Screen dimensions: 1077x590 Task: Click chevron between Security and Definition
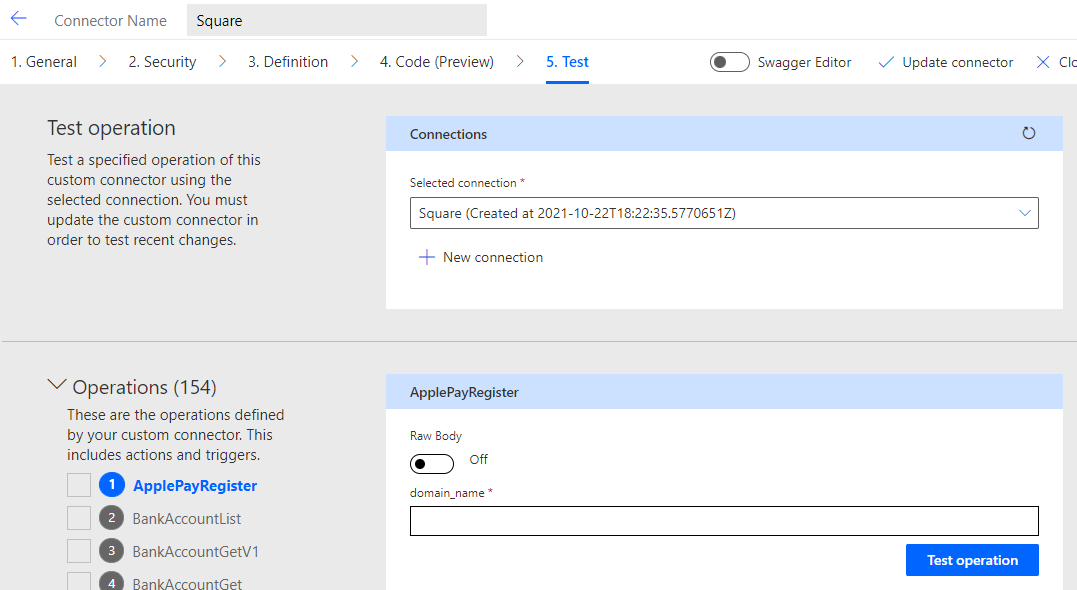click(222, 61)
